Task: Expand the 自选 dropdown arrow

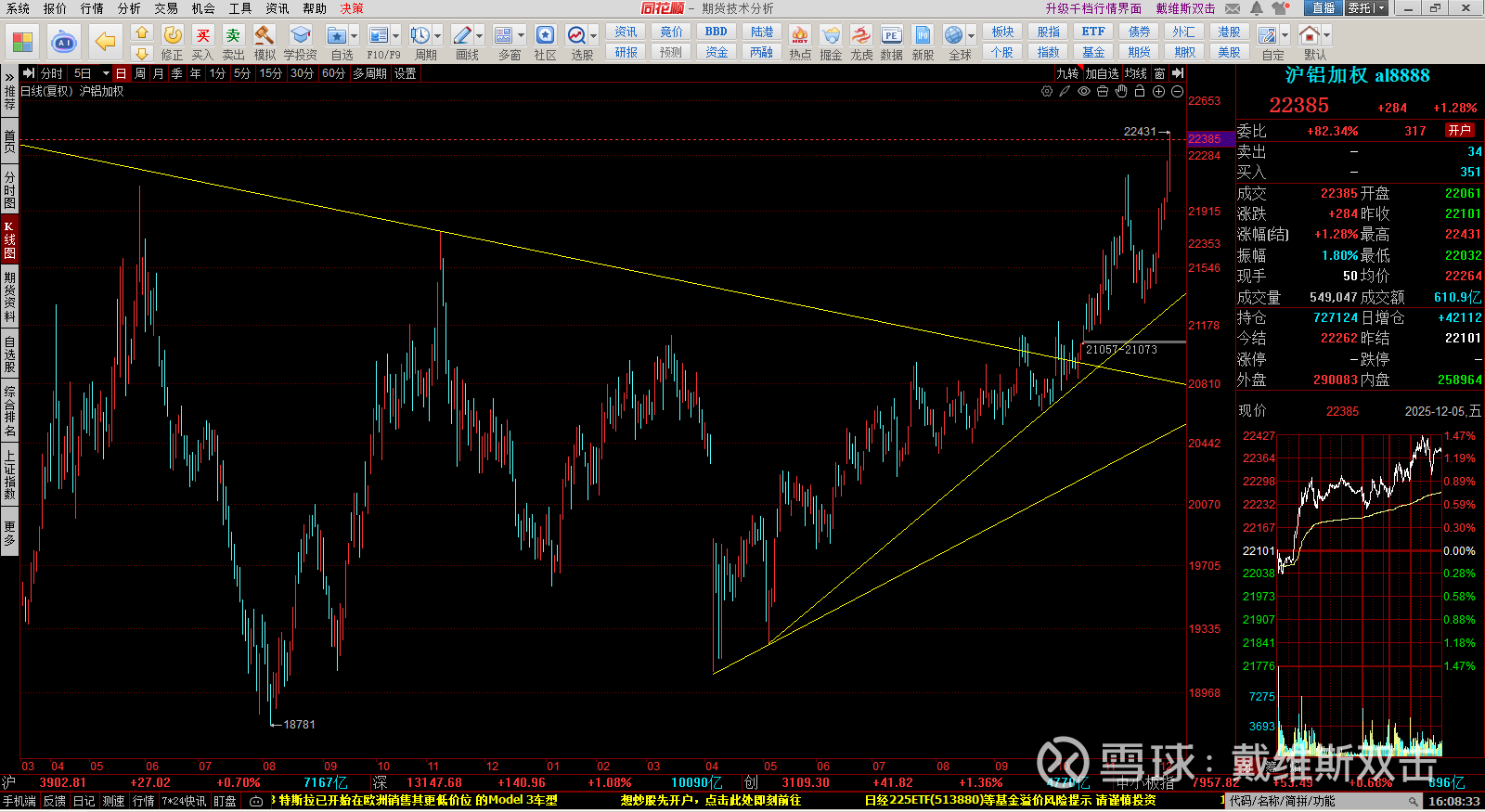Action: [x=355, y=35]
